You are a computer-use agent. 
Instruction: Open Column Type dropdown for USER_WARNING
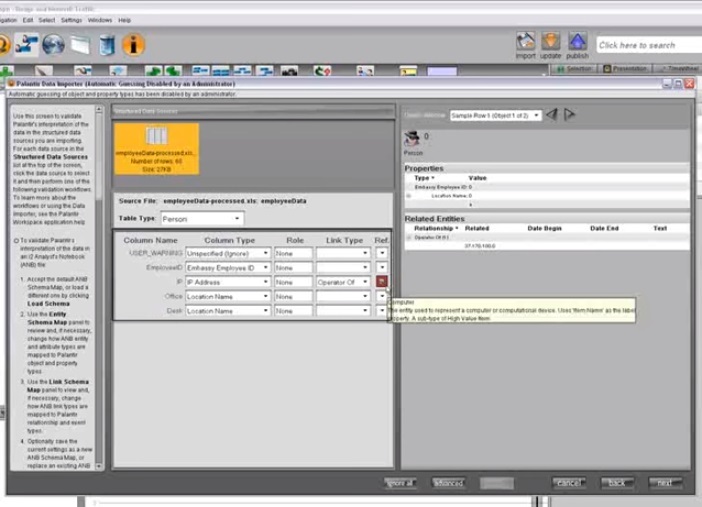pos(228,253)
